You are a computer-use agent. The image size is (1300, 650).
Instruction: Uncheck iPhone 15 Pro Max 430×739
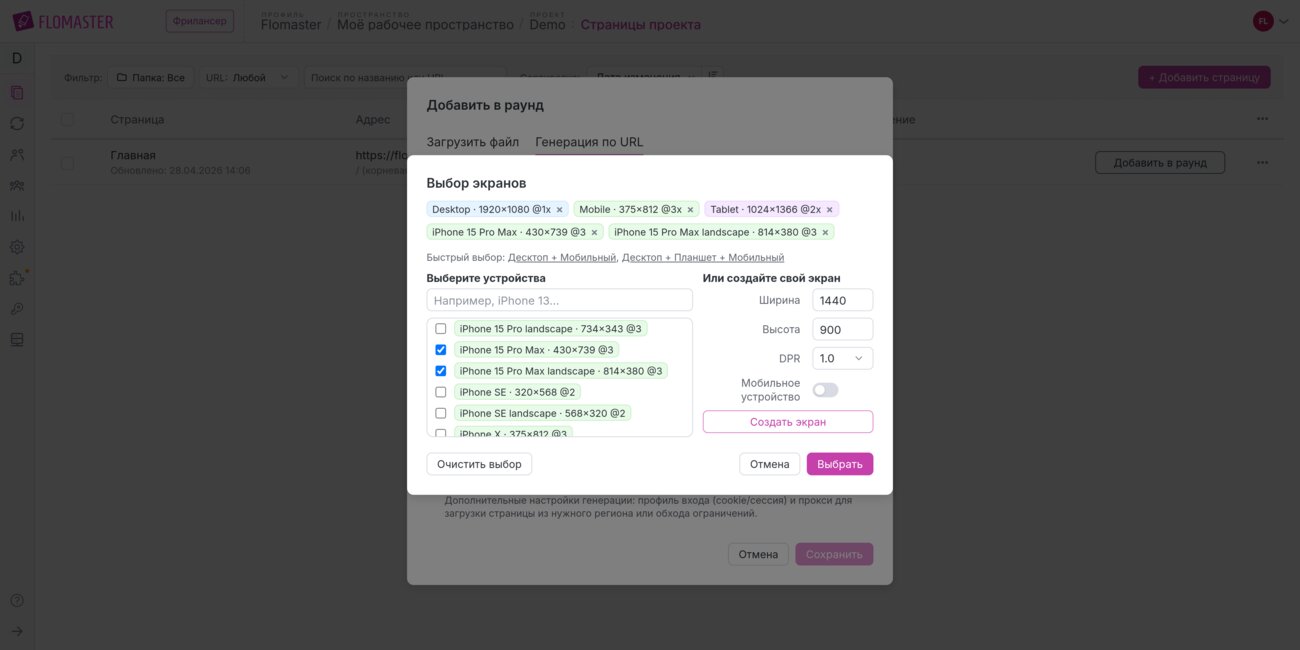click(x=440, y=350)
